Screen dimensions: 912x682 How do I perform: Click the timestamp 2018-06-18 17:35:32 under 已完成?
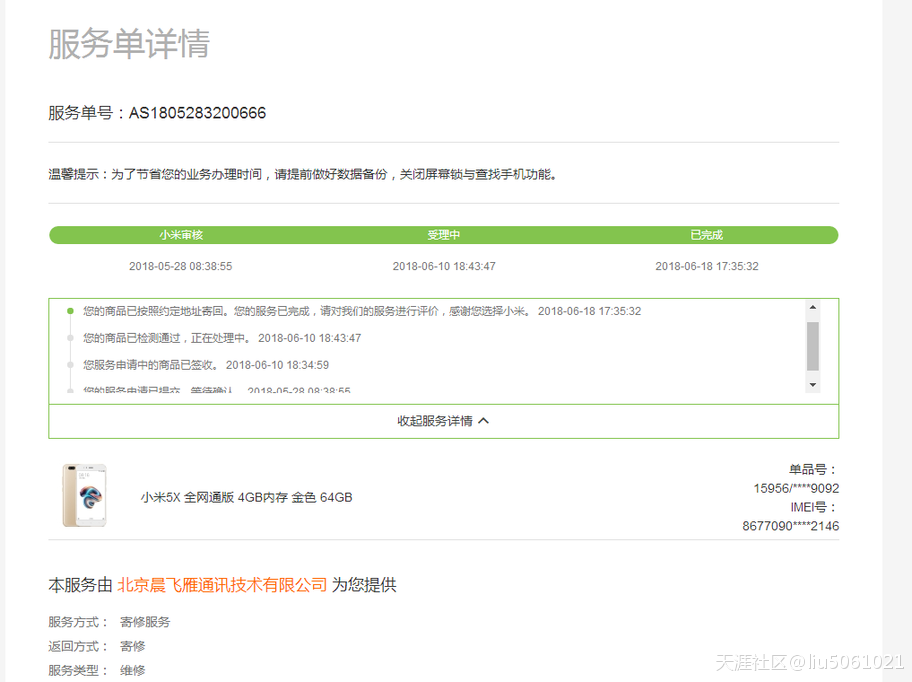[707, 266]
